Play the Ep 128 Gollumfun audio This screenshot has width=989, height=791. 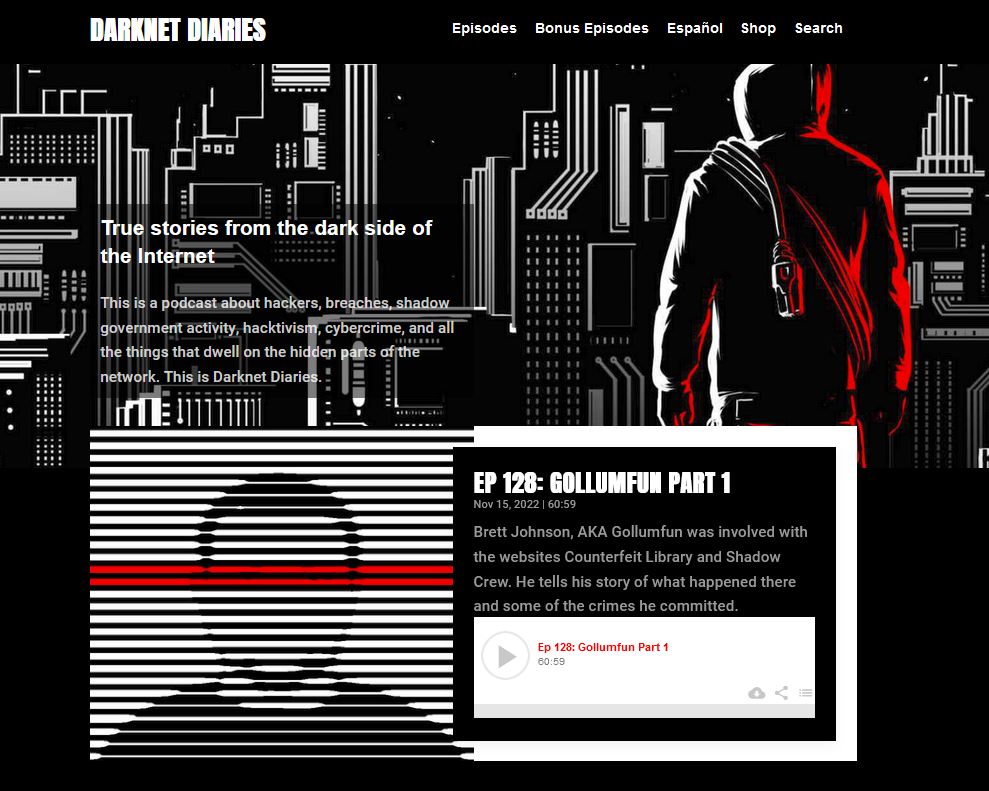click(505, 655)
